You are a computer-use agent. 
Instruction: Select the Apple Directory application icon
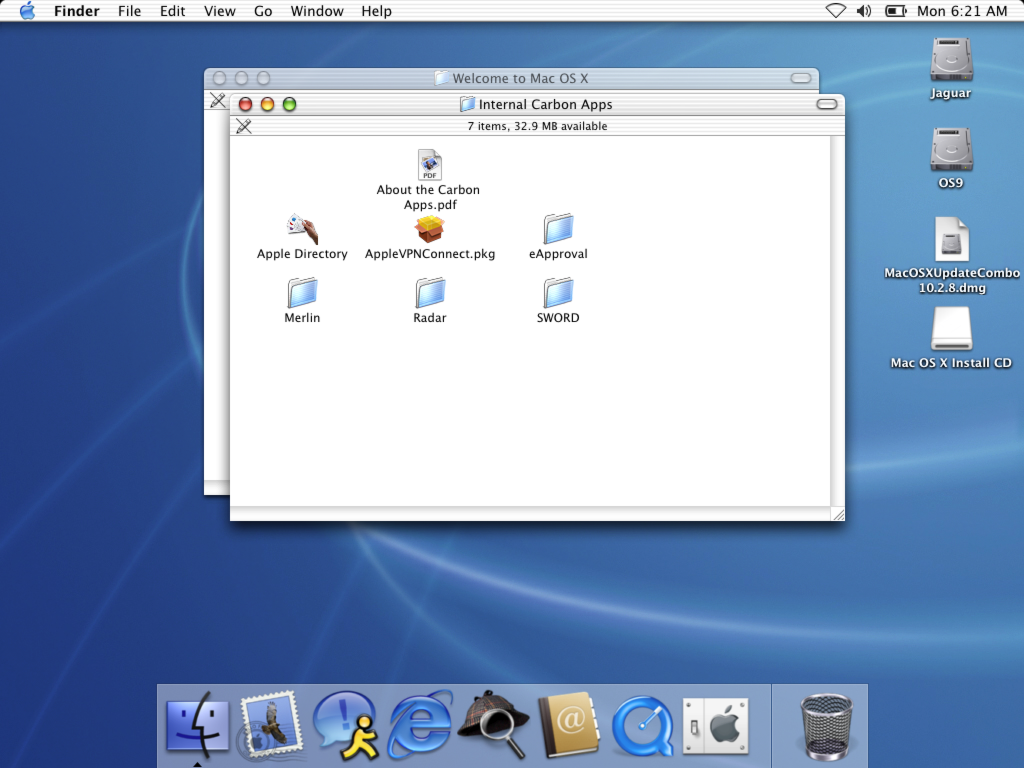(302, 229)
